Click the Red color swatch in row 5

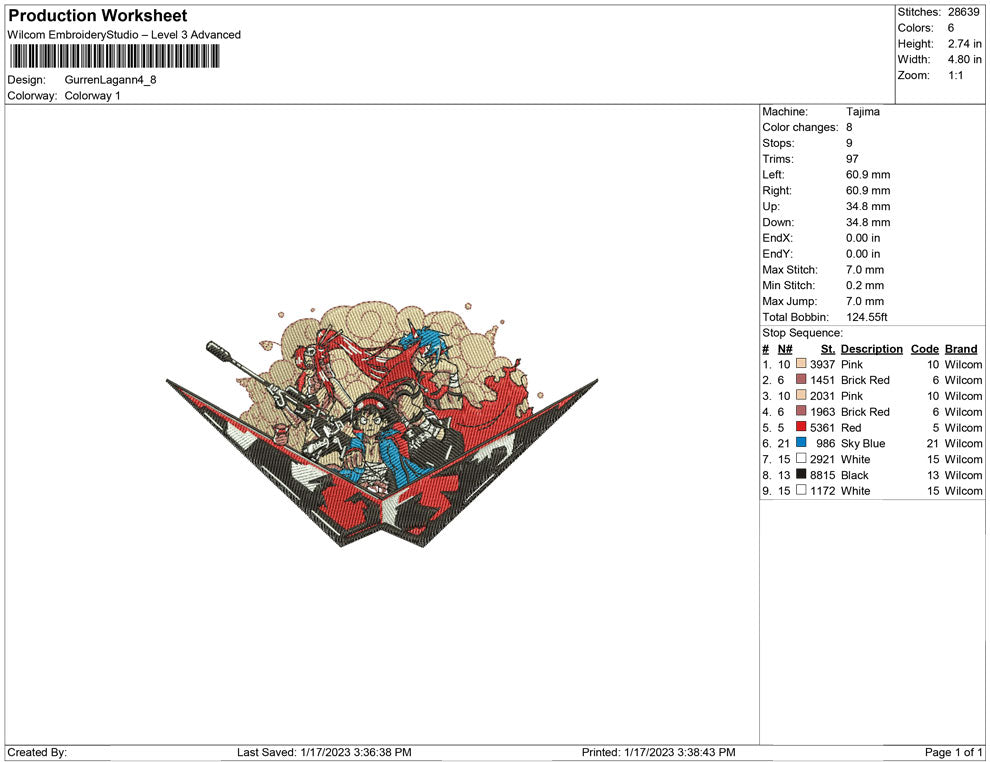(x=801, y=427)
